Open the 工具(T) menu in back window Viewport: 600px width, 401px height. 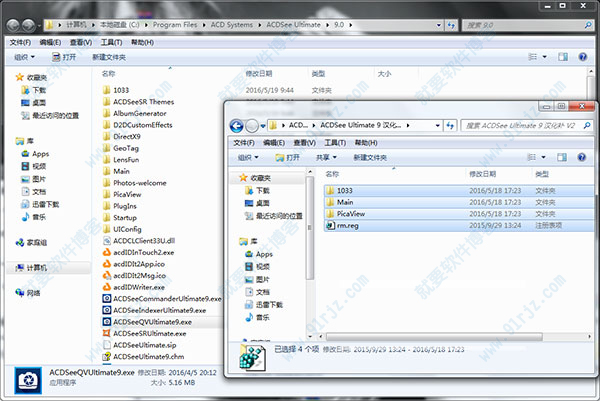tap(110, 43)
